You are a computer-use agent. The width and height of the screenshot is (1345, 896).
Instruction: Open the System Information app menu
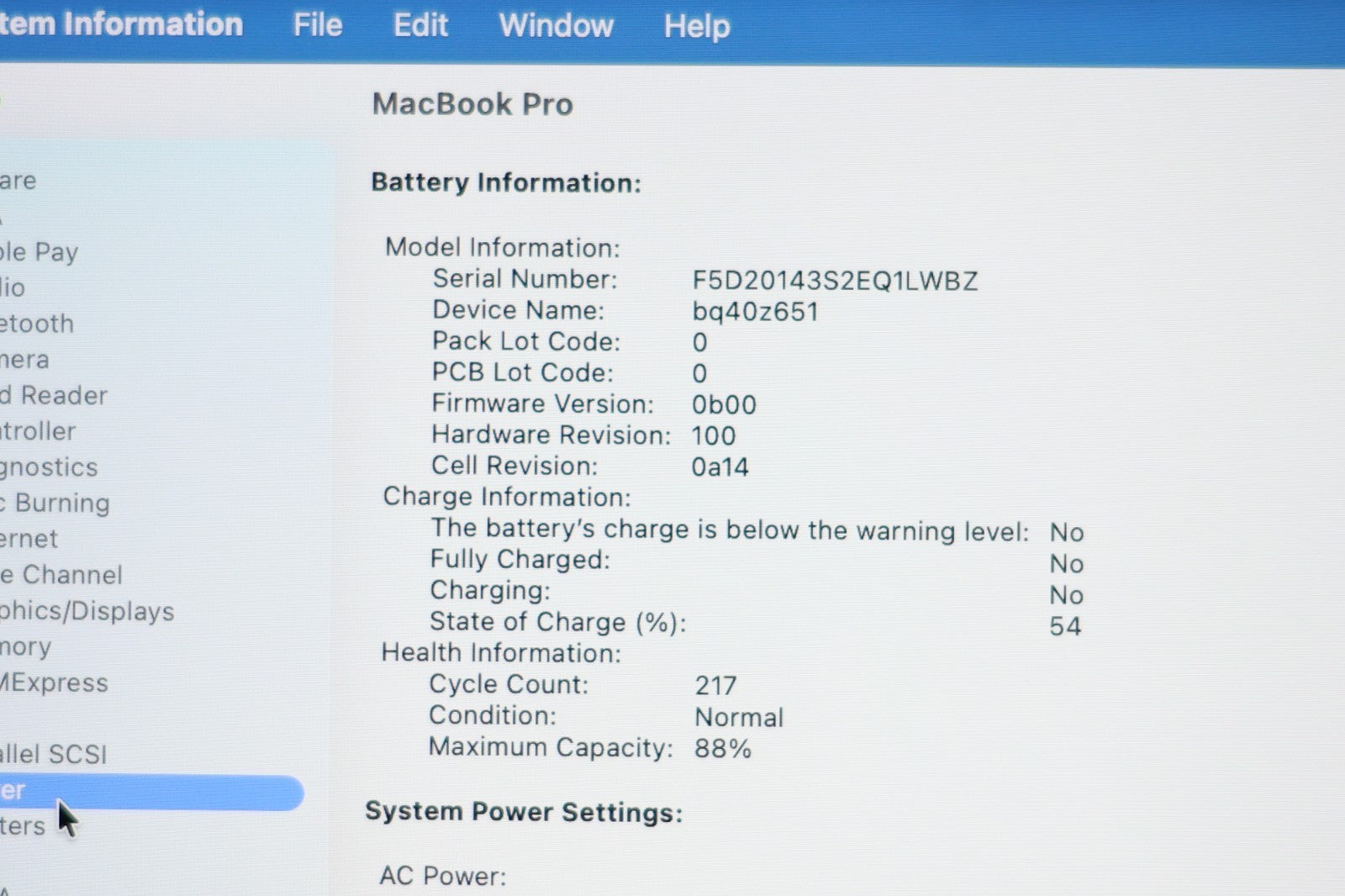click(x=120, y=24)
